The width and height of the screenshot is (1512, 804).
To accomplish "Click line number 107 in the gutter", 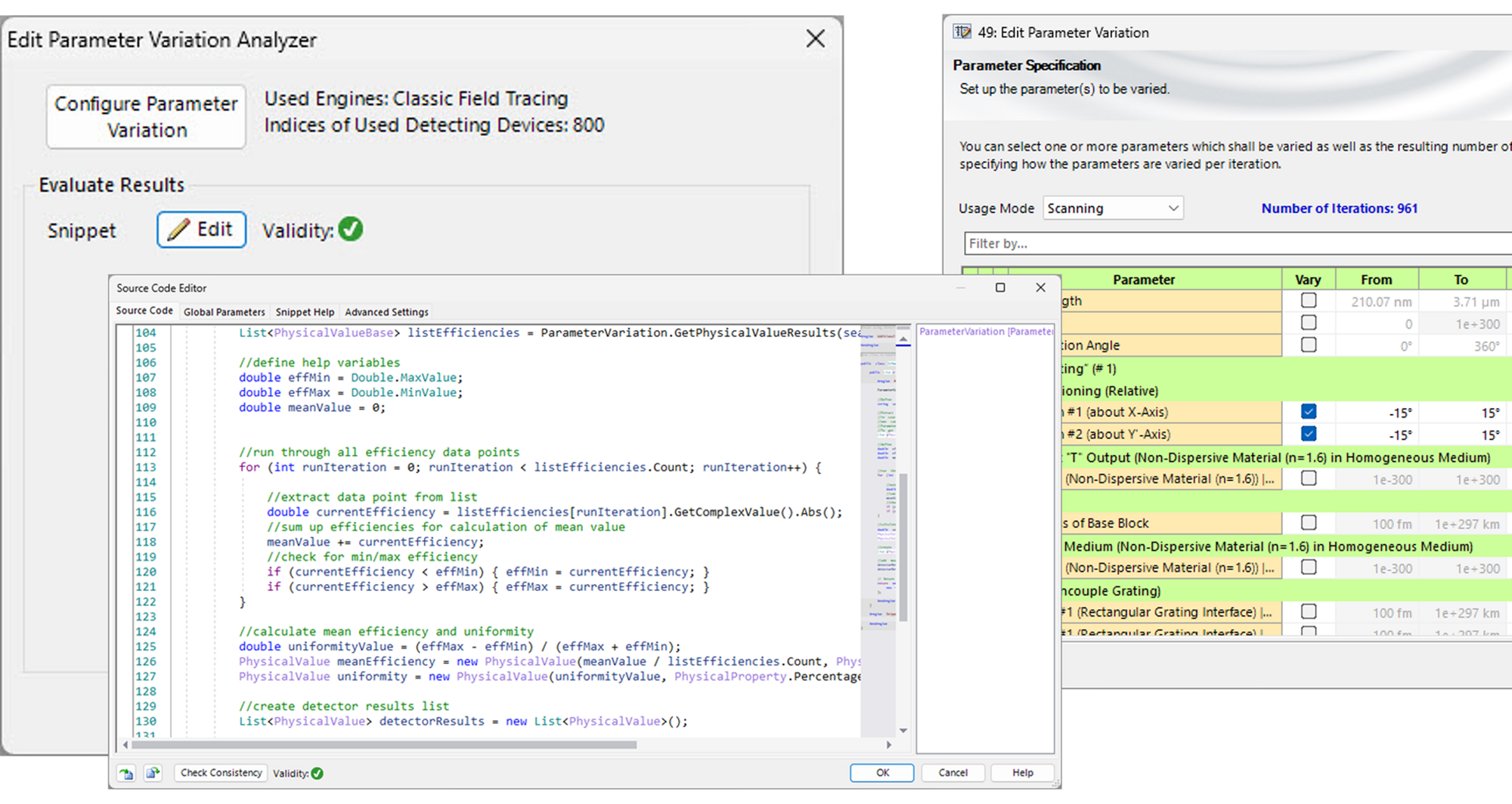I will pos(145,377).
